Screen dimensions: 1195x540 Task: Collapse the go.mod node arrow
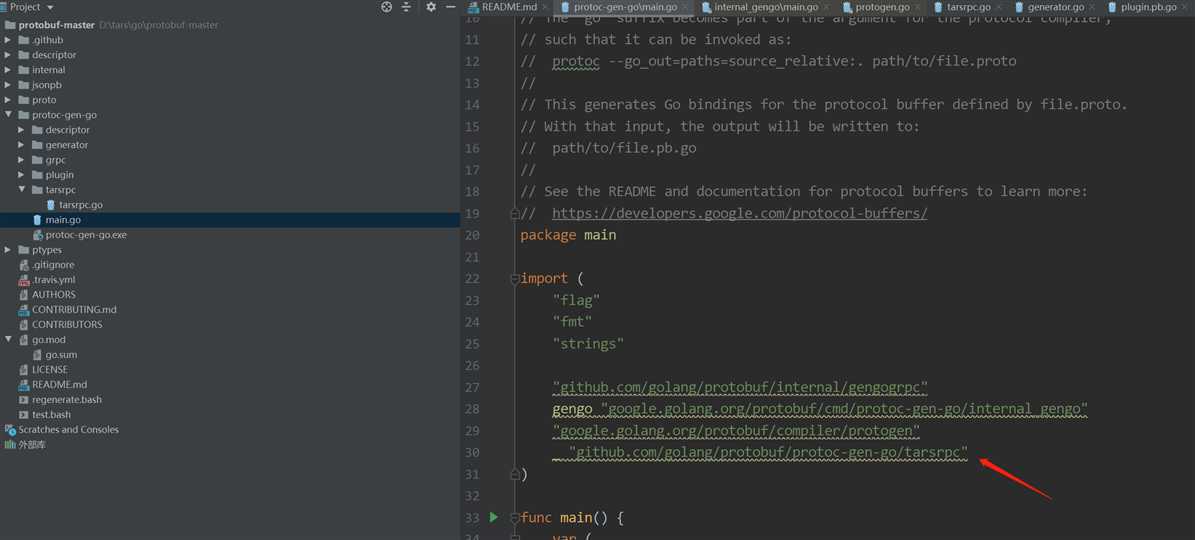pyautogui.click(x=8, y=340)
